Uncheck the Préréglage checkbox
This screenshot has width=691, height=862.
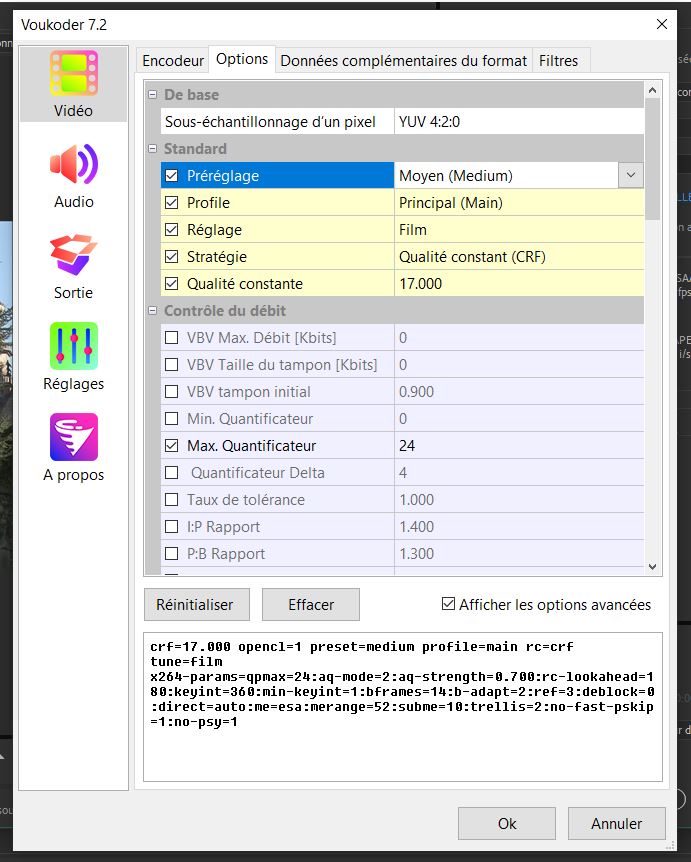(x=172, y=175)
